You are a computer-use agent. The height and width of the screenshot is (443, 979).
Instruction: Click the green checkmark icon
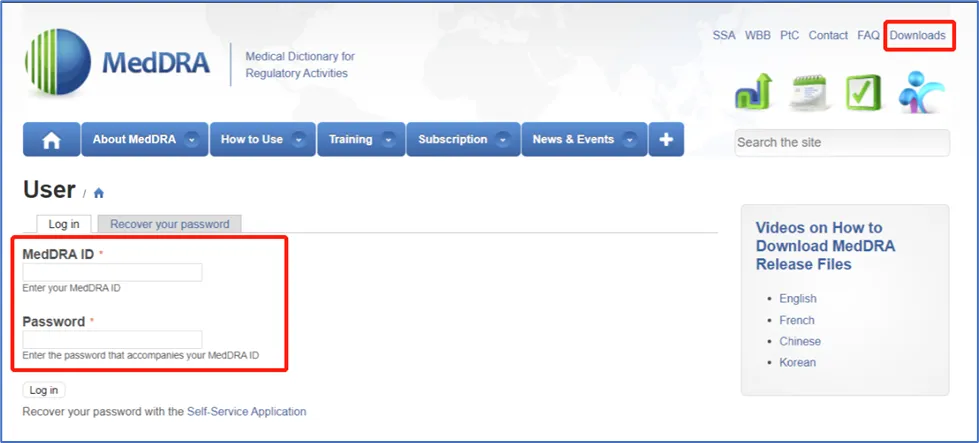[863, 92]
